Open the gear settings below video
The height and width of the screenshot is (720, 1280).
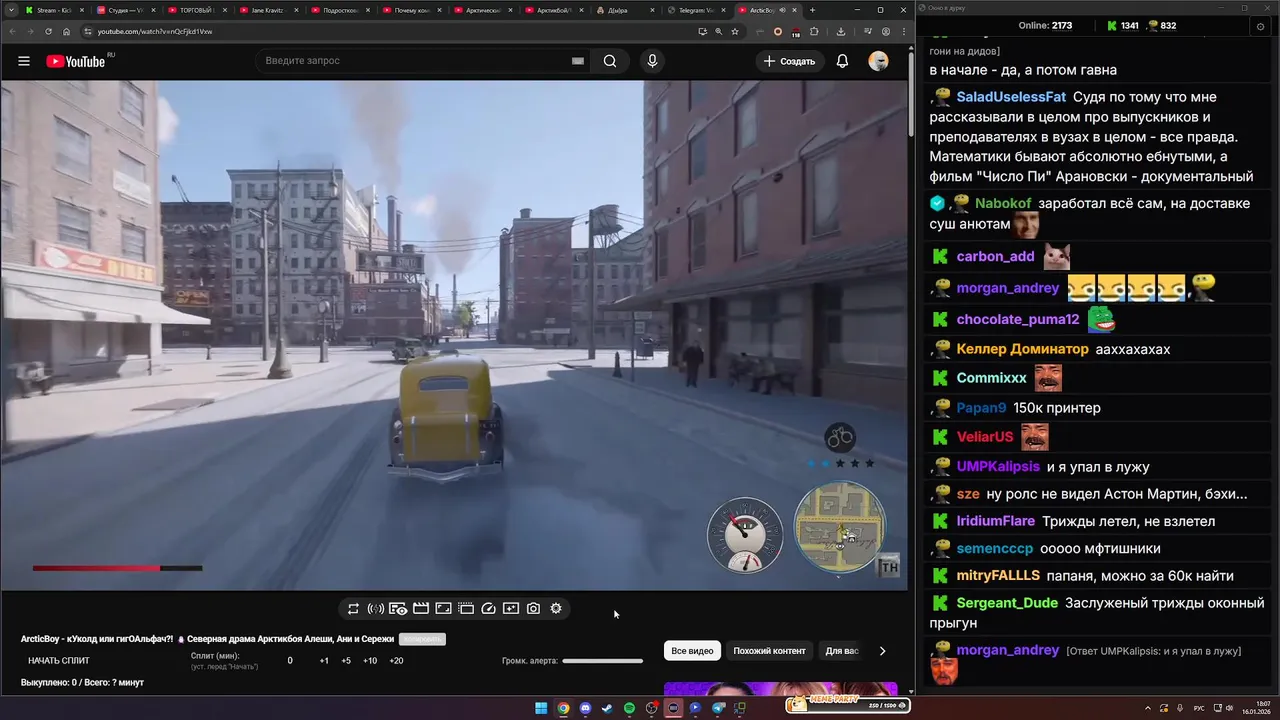556,608
